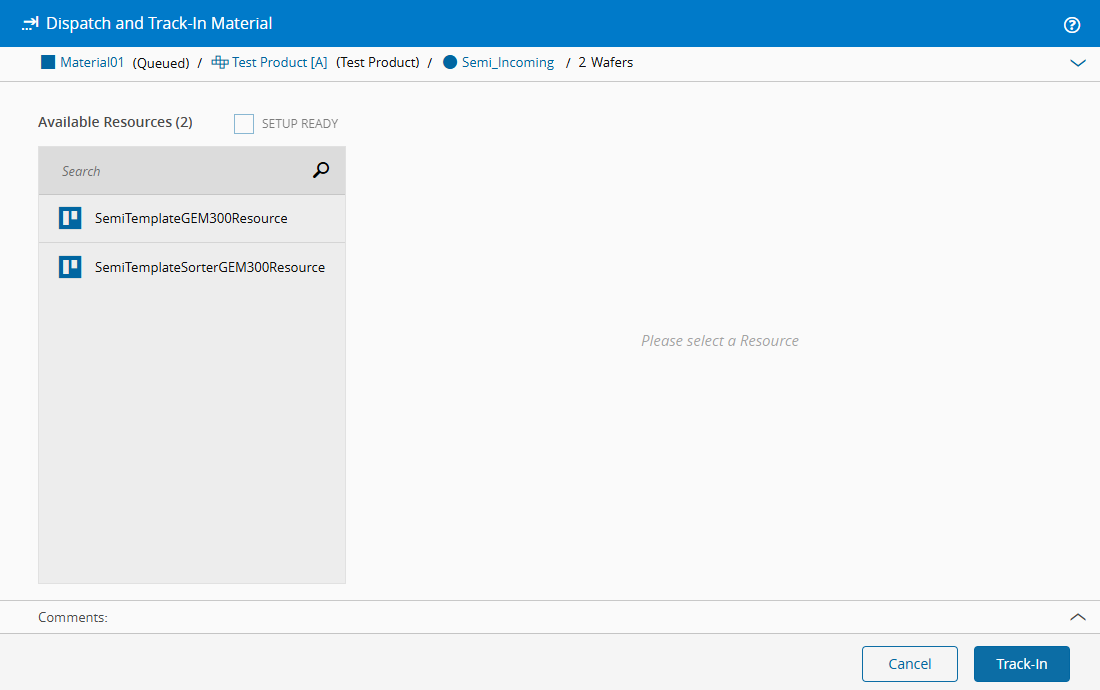The height and width of the screenshot is (690, 1100).
Task: Follow the Semi_Incoming step link
Action: 508,62
